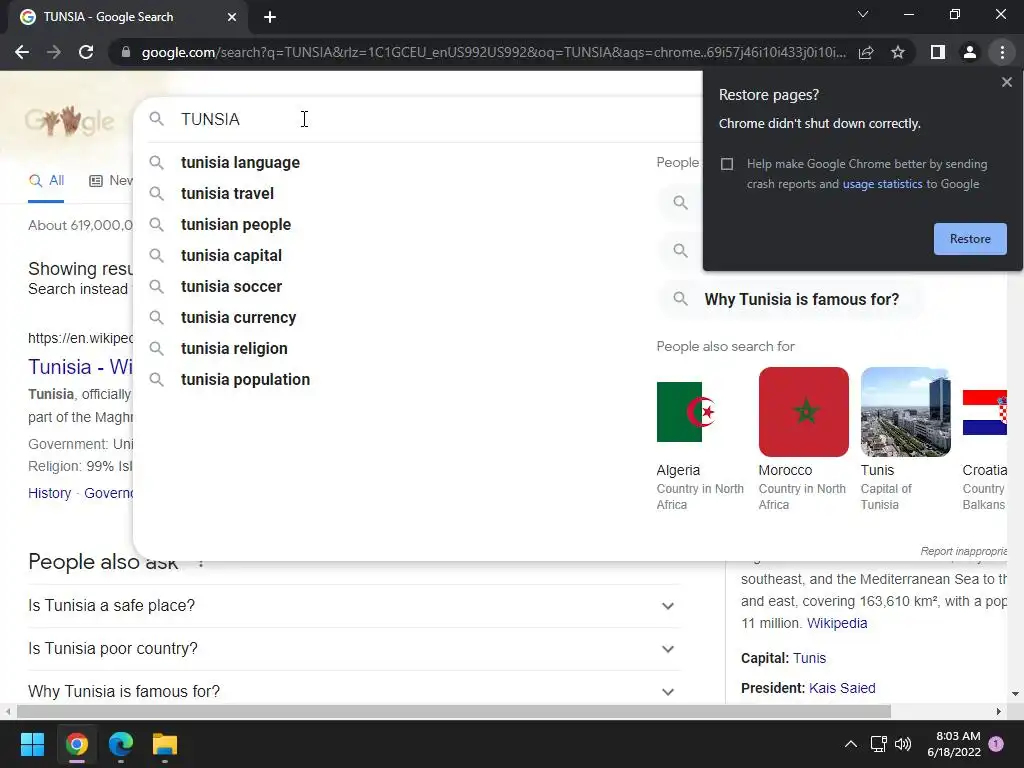
Task: Click Report inappropriate predictions link
Action: pyautogui.click(x=963, y=551)
